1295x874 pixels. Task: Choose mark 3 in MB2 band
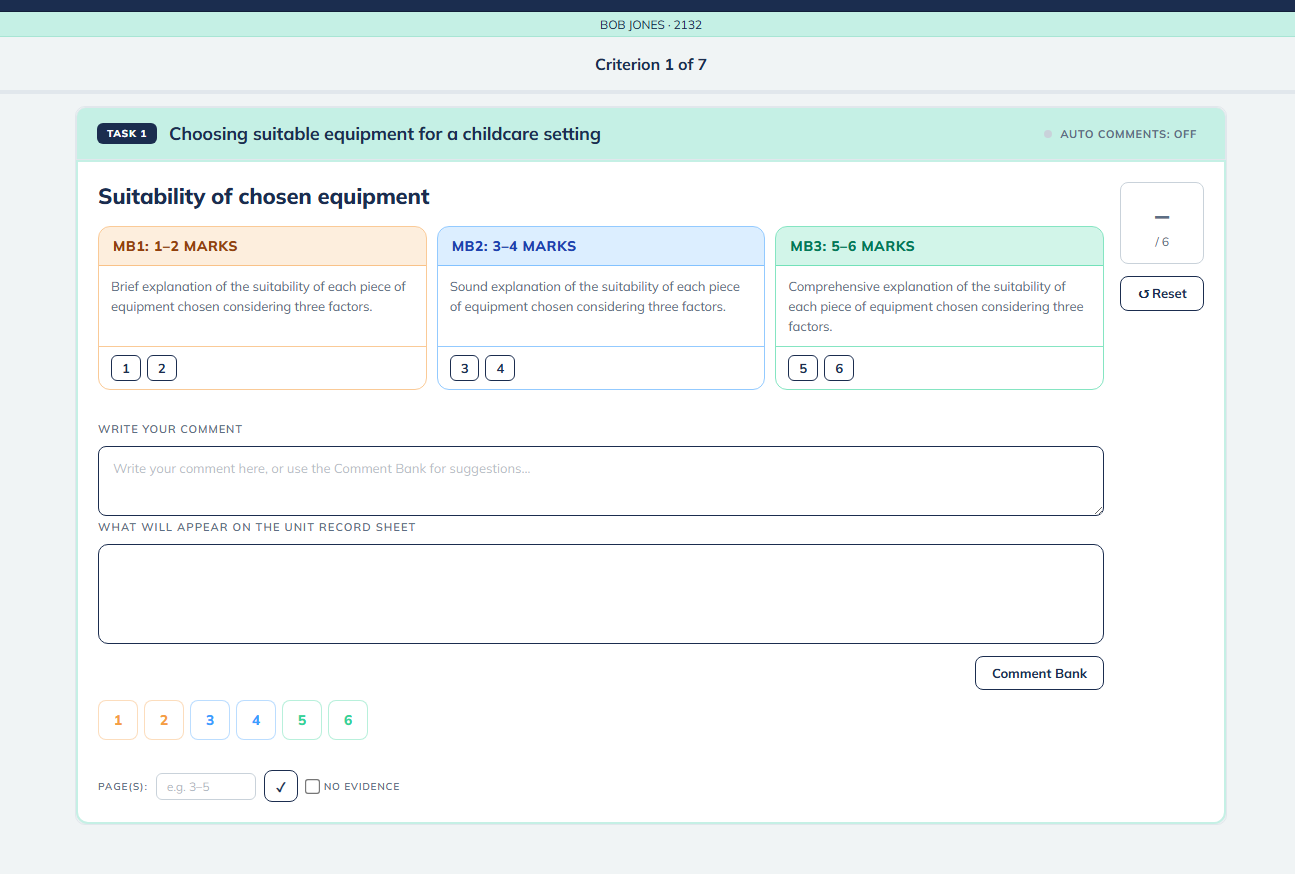point(464,368)
